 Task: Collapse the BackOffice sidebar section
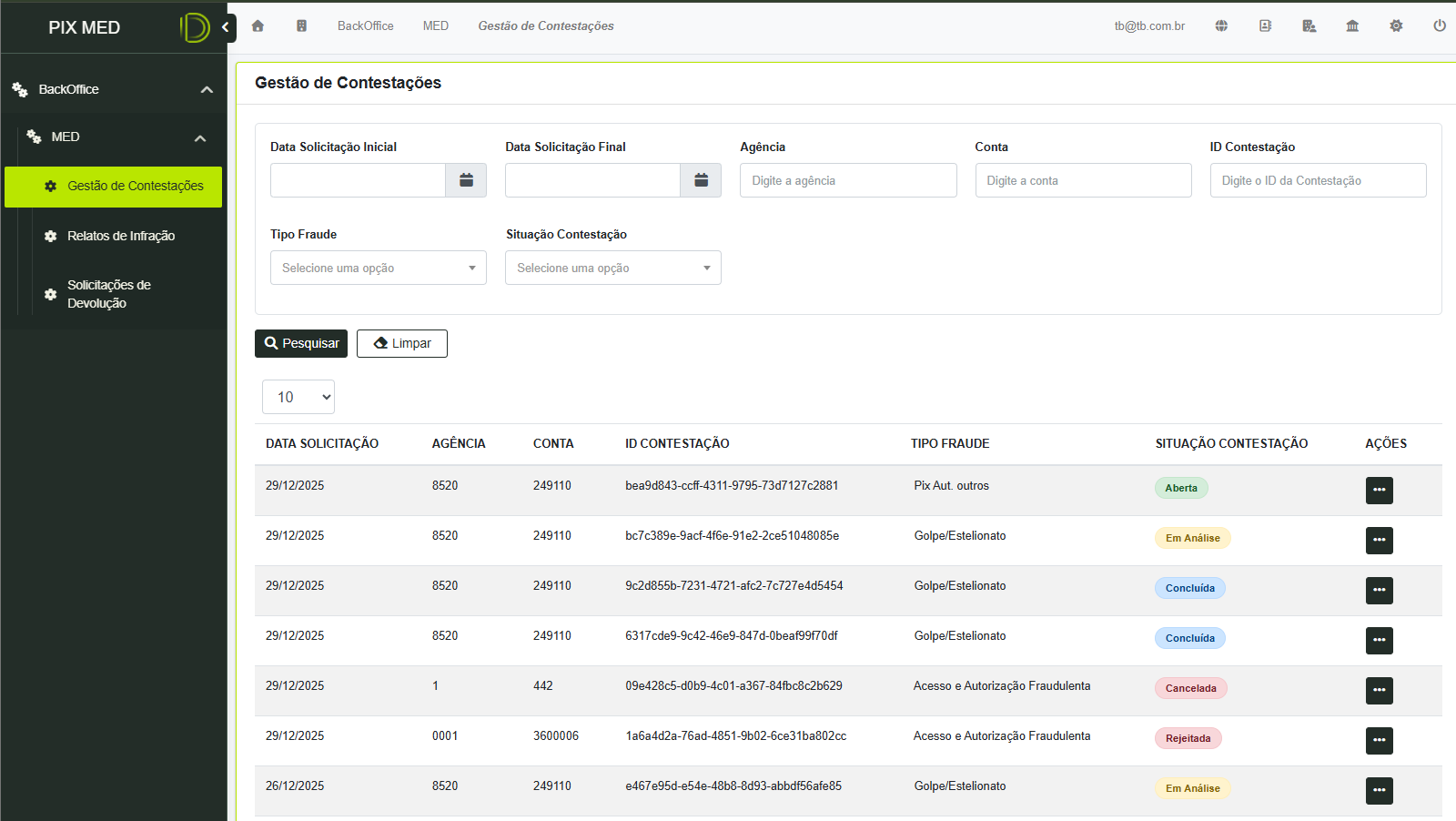[x=207, y=89]
